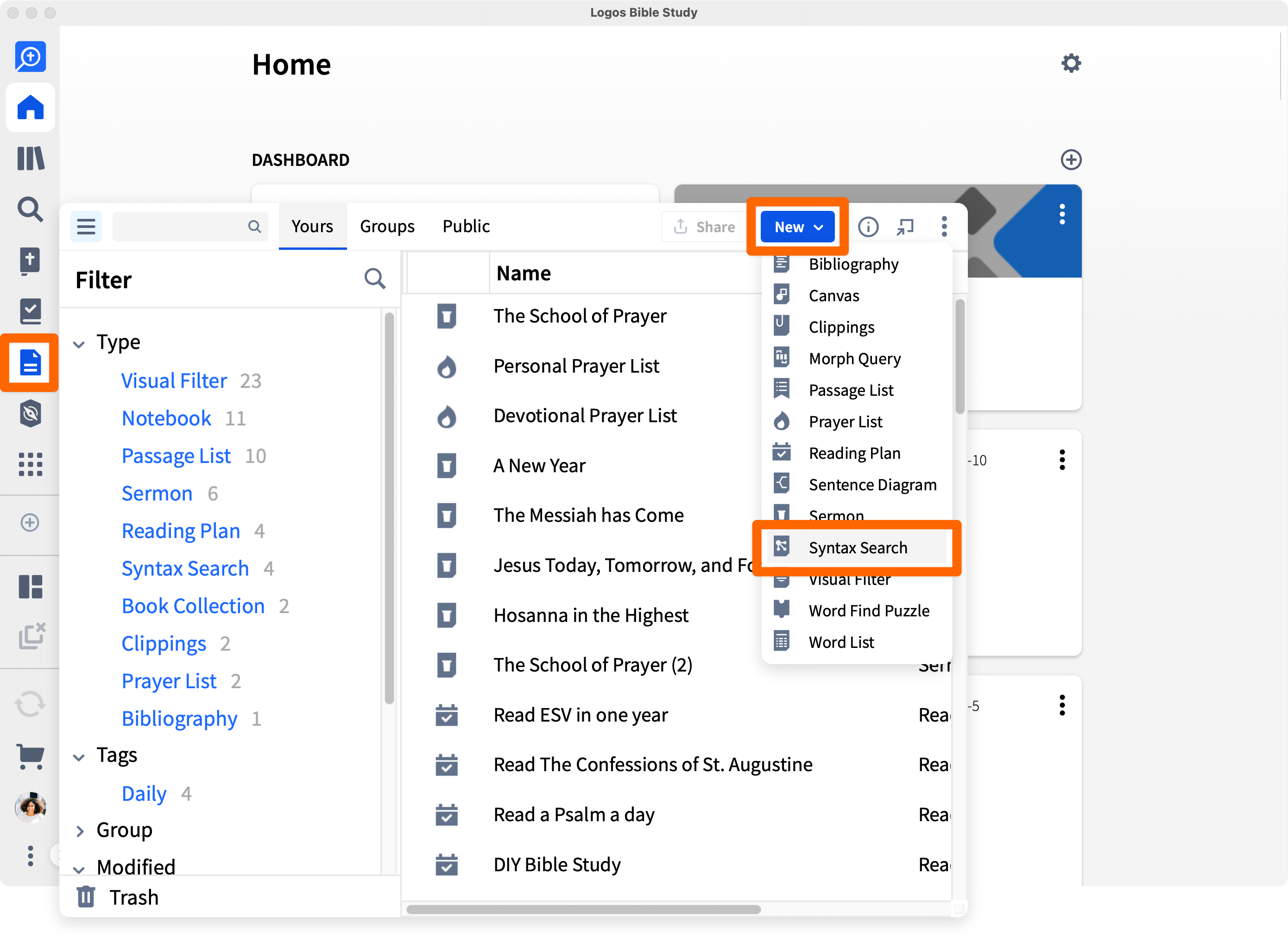Open the blue dashboard card's three-dot menu
The image size is (1288, 938).
click(1062, 214)
